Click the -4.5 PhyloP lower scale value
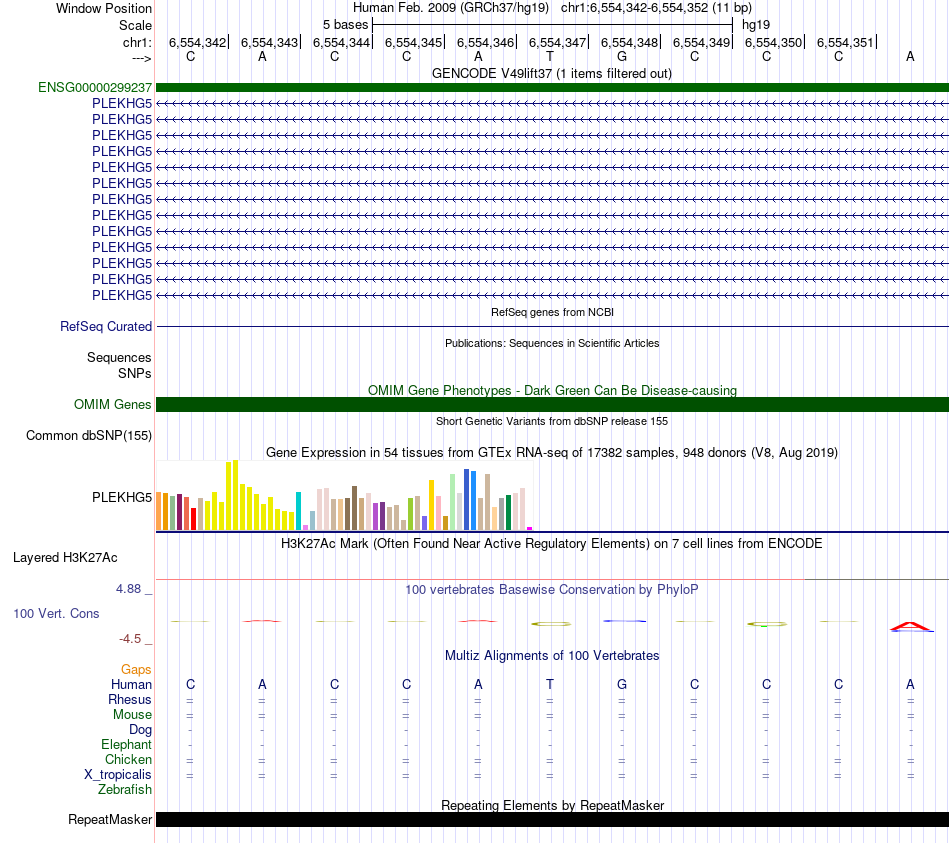This screenshot has width=950, height=843. point(130,638)
